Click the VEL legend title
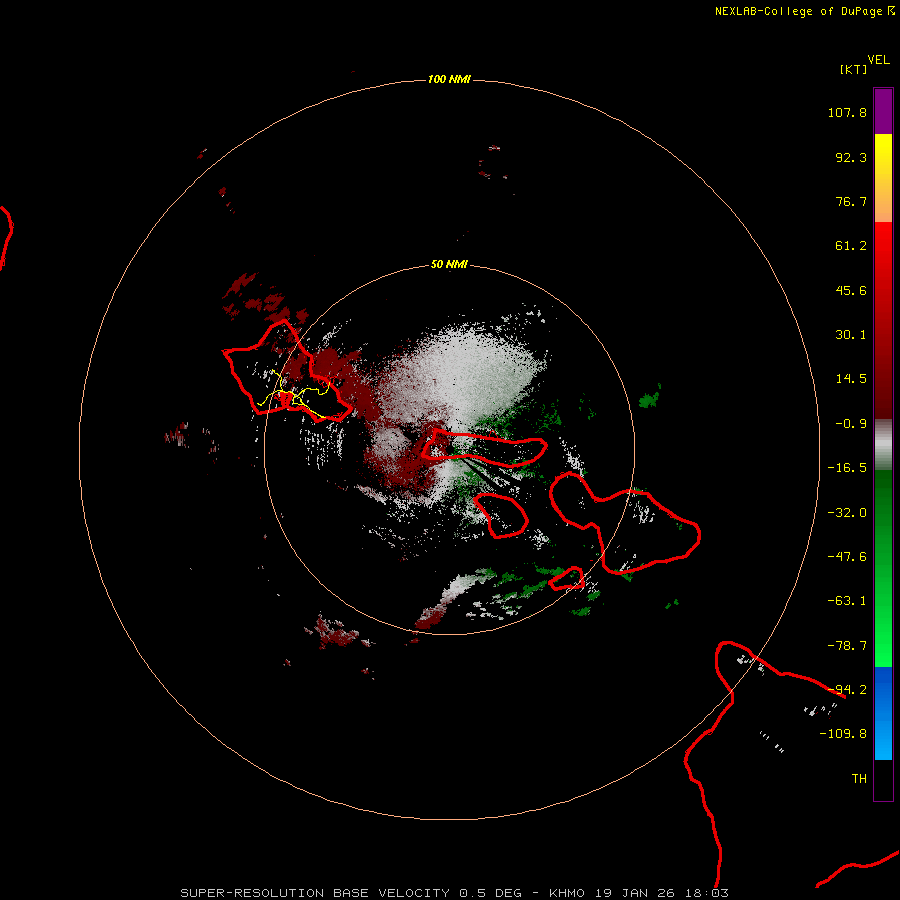This screenshot has width=900, height=900. [878, 60]
